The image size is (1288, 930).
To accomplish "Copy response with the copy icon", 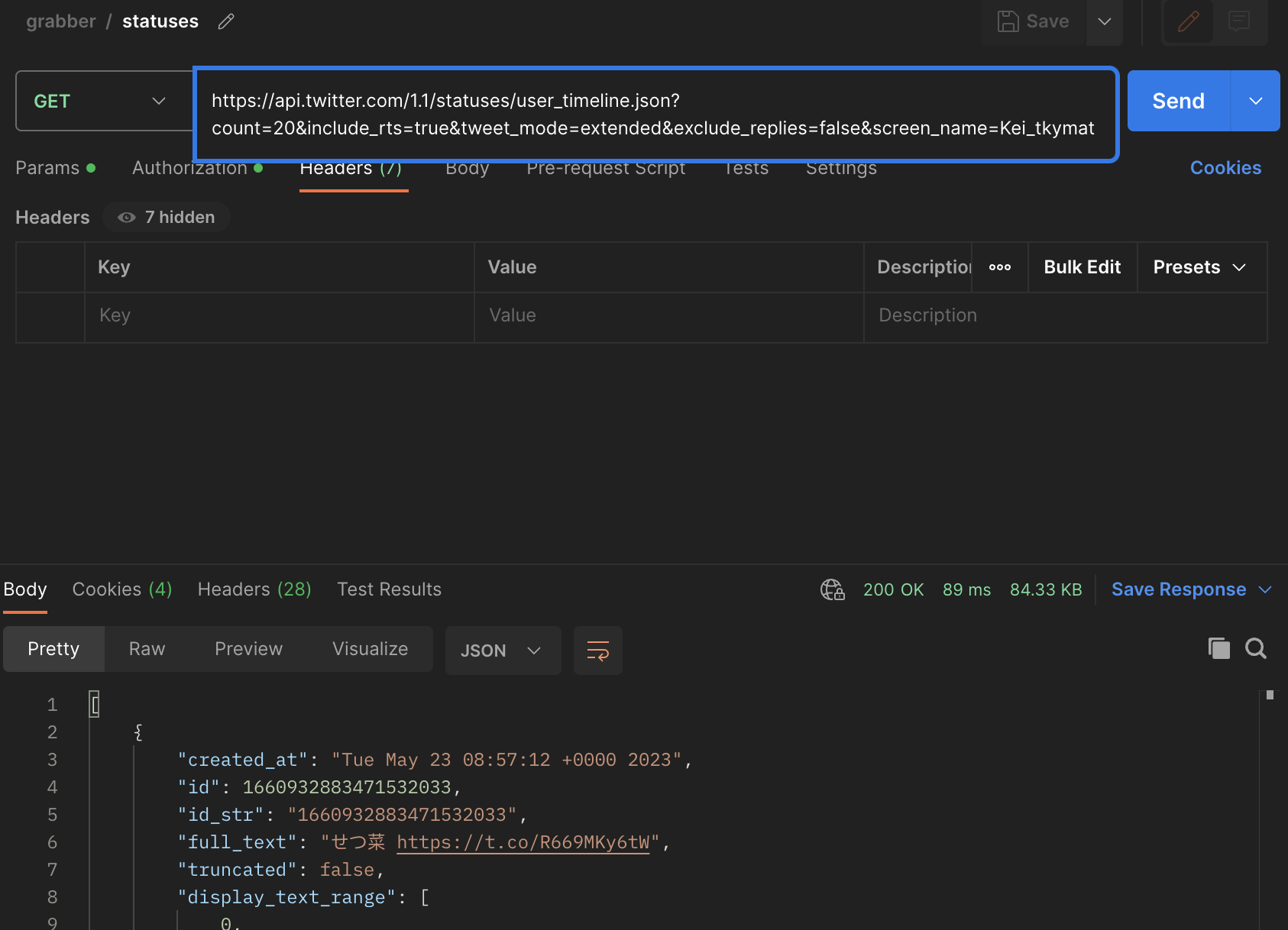I will 1219,648.
